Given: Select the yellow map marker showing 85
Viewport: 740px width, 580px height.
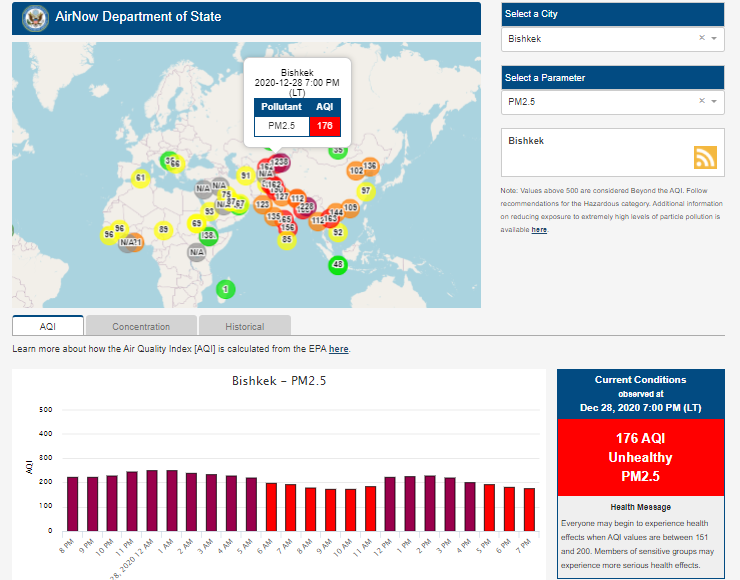Looking at the screenshot, I should tap(287, 239).
